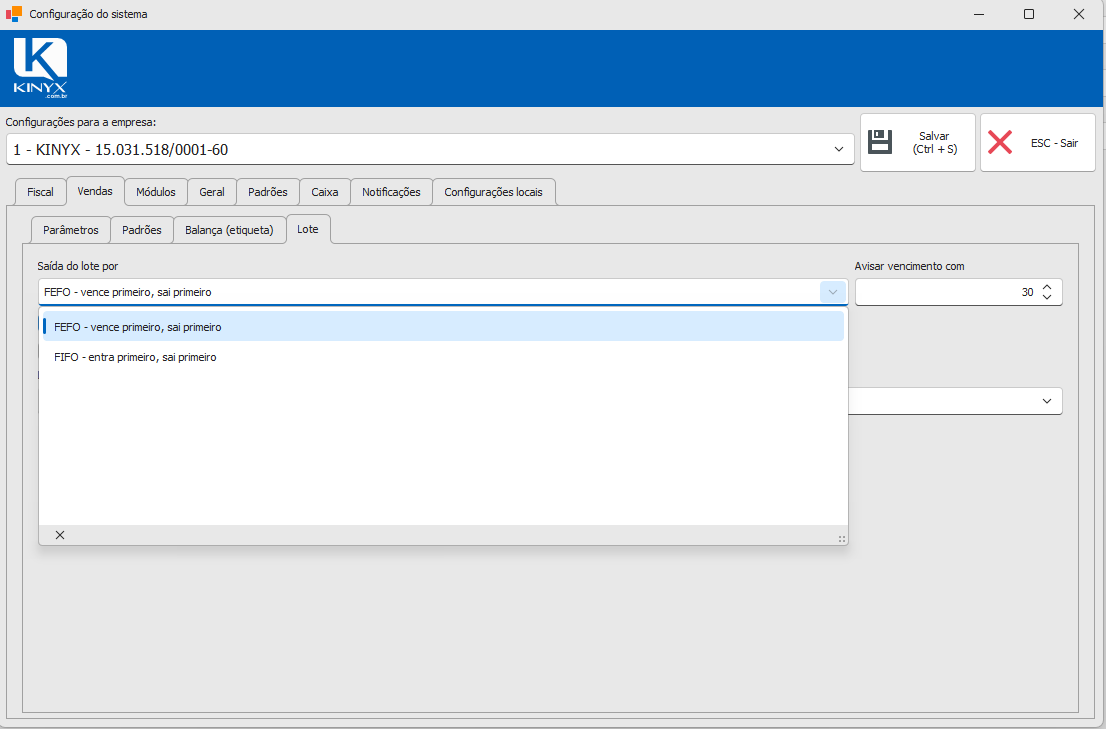Collapse the Saída do lote por combo box
The height and width of the screenshot is (729, 1106).
tap(832, 292)
